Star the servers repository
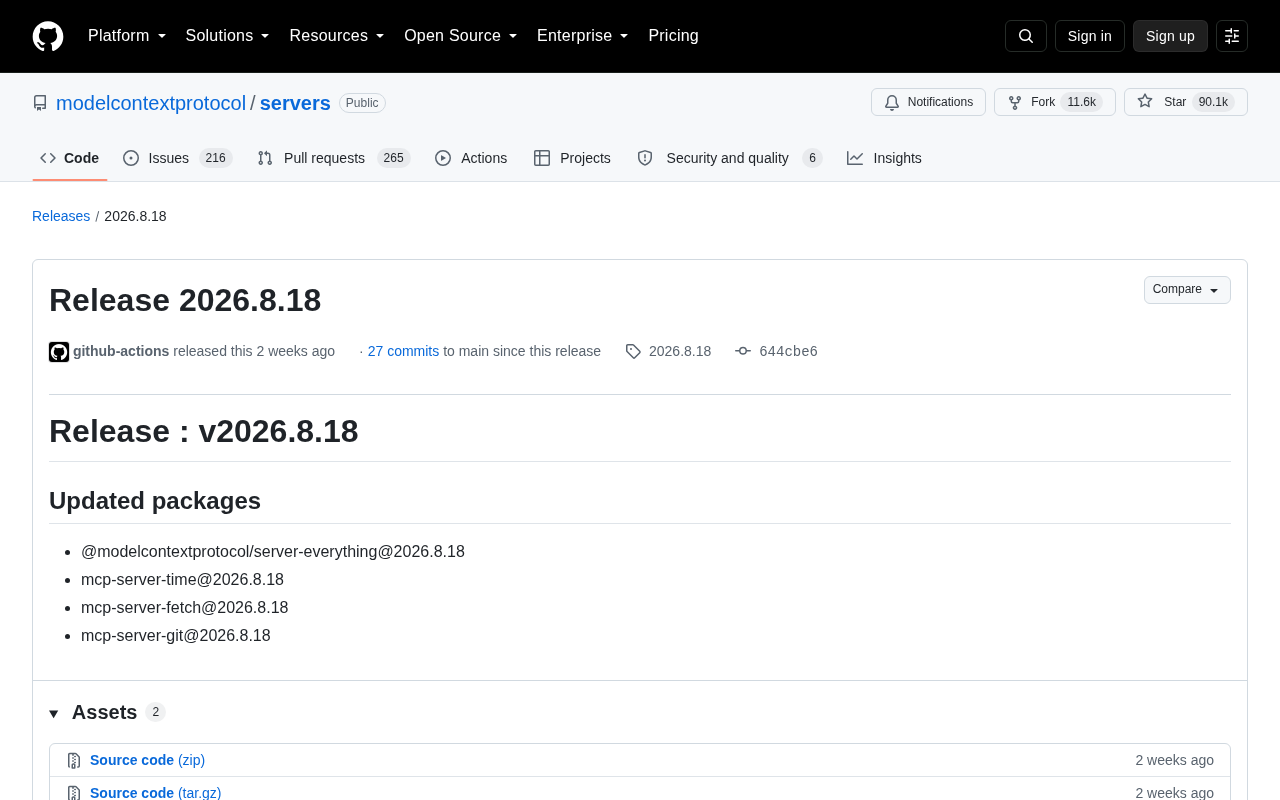Image resolution: width=1280 pixels, height=800 pixels. pos(1186,102)
